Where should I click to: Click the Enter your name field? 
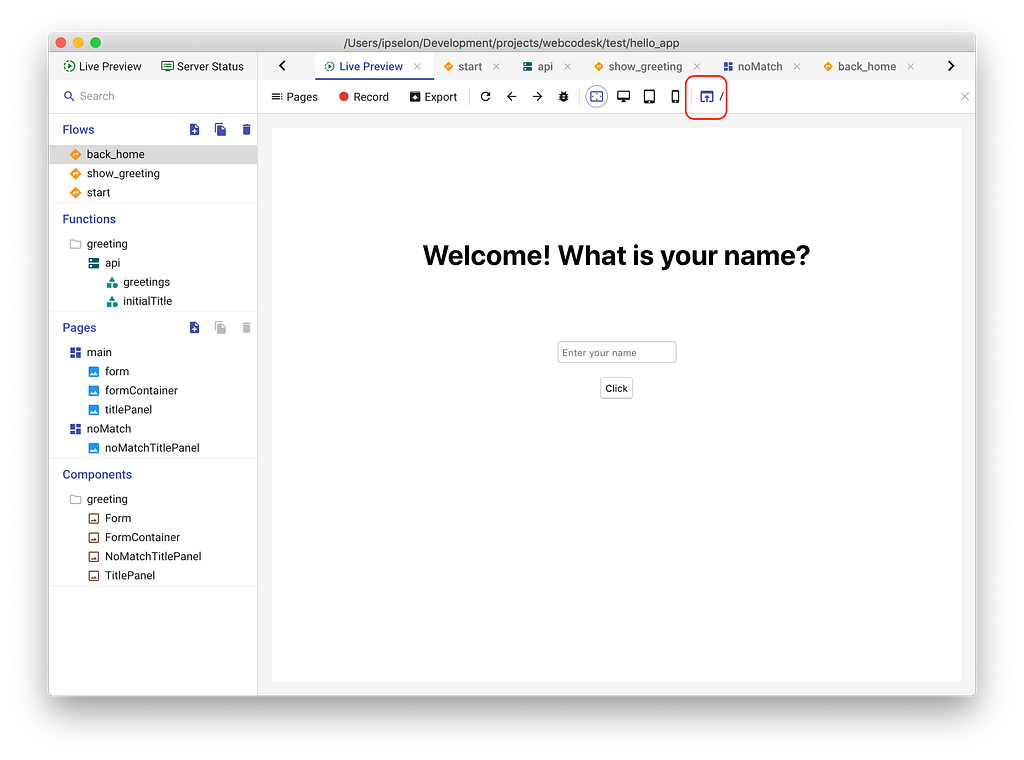(616, 353)
